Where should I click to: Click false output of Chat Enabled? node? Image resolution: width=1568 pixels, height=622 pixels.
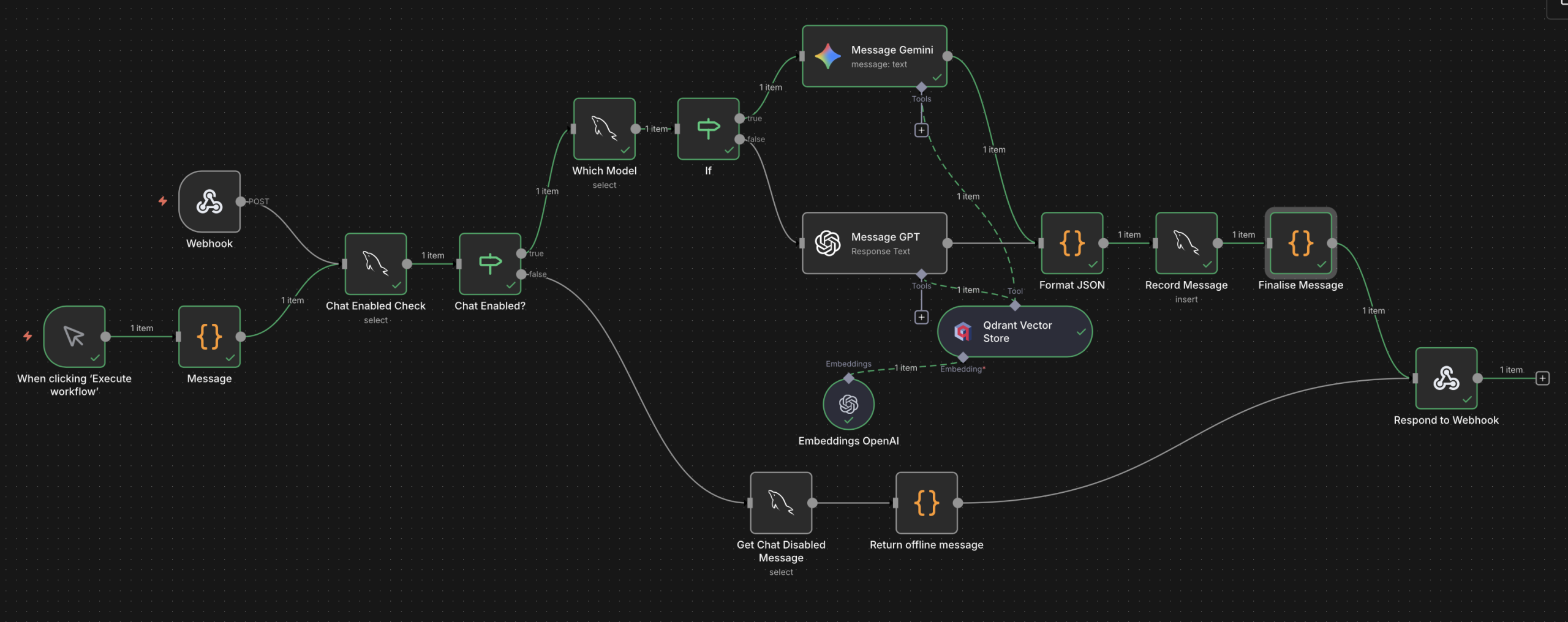[521, 274]
